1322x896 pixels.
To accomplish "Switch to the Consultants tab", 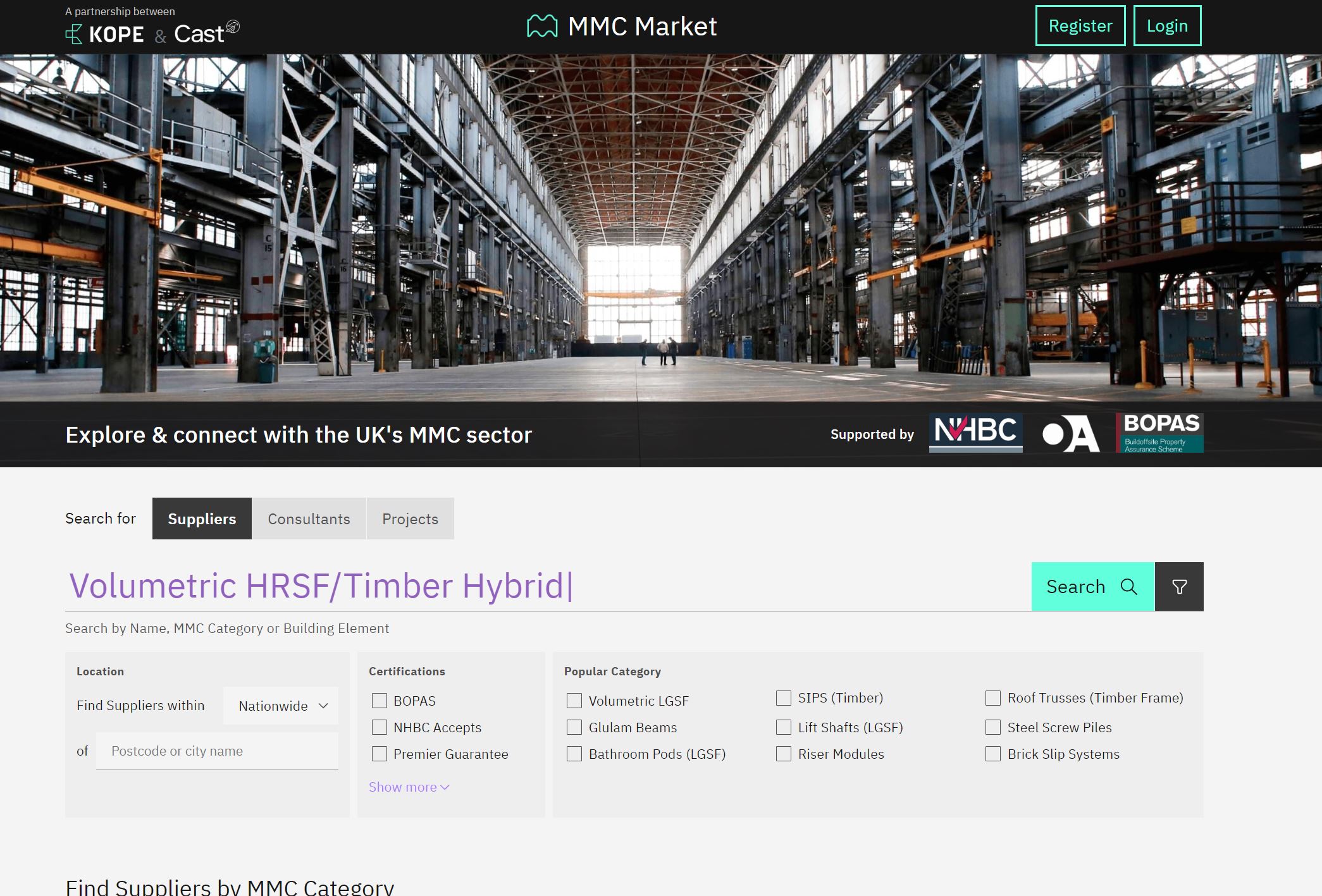I will click(309, 519).
